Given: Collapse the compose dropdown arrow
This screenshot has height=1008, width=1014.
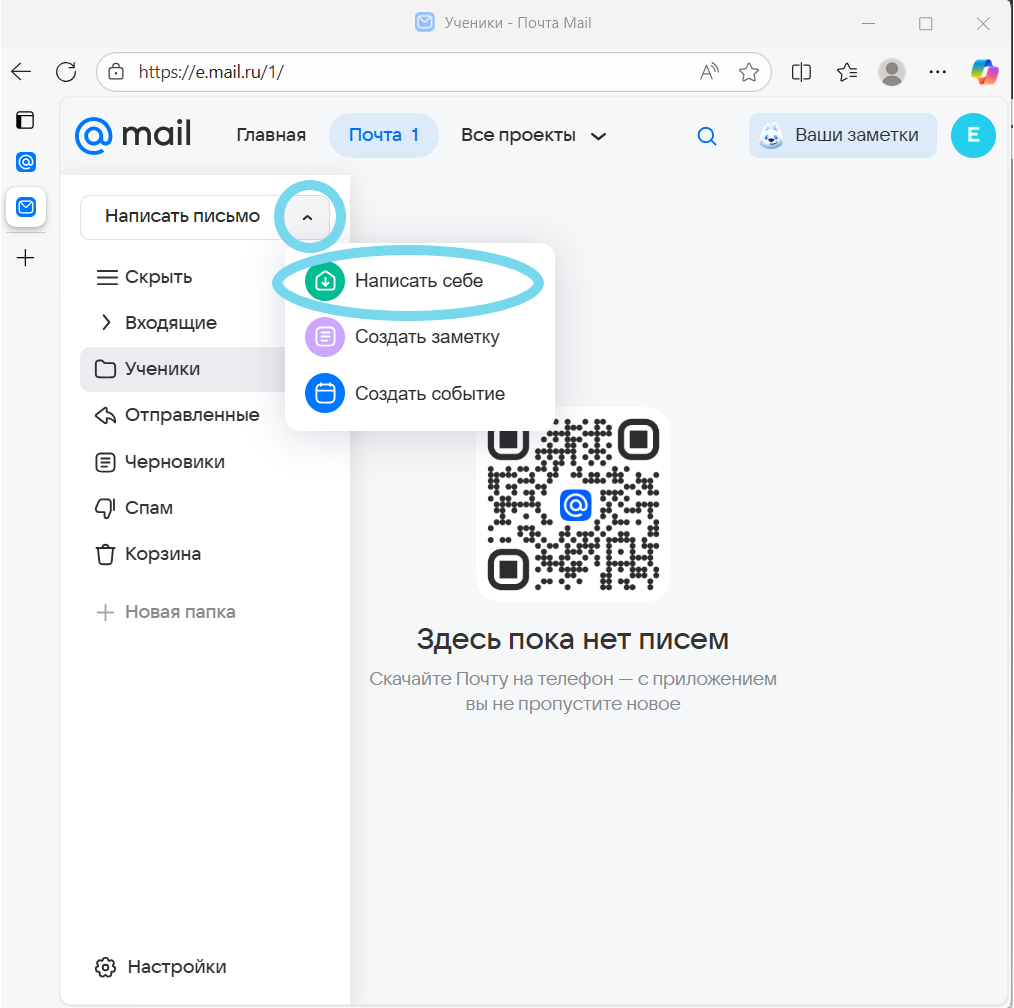Looking at the screenshot, I should (x=308, y=217).
